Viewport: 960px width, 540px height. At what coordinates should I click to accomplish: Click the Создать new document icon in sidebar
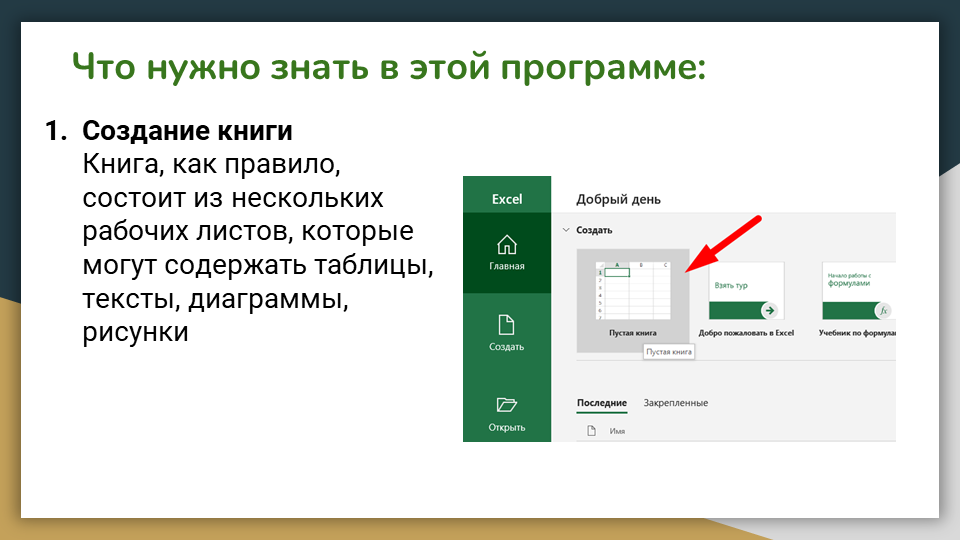pos(506,324)
